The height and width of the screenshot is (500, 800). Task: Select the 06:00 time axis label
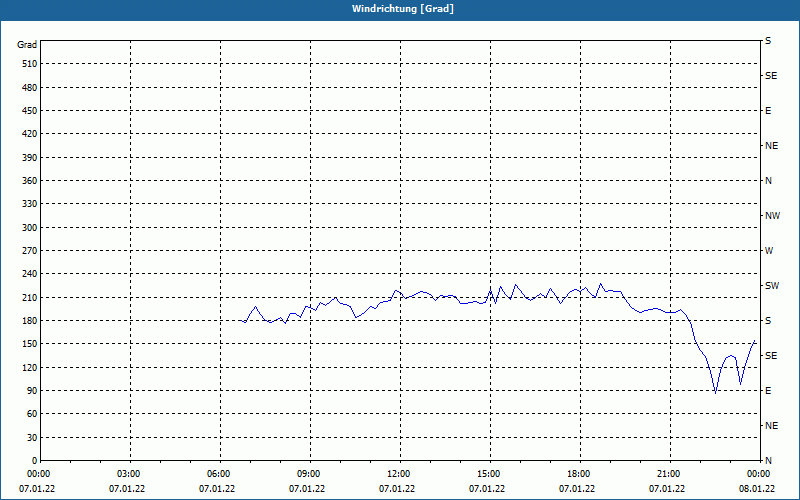[x=219, y=474]
